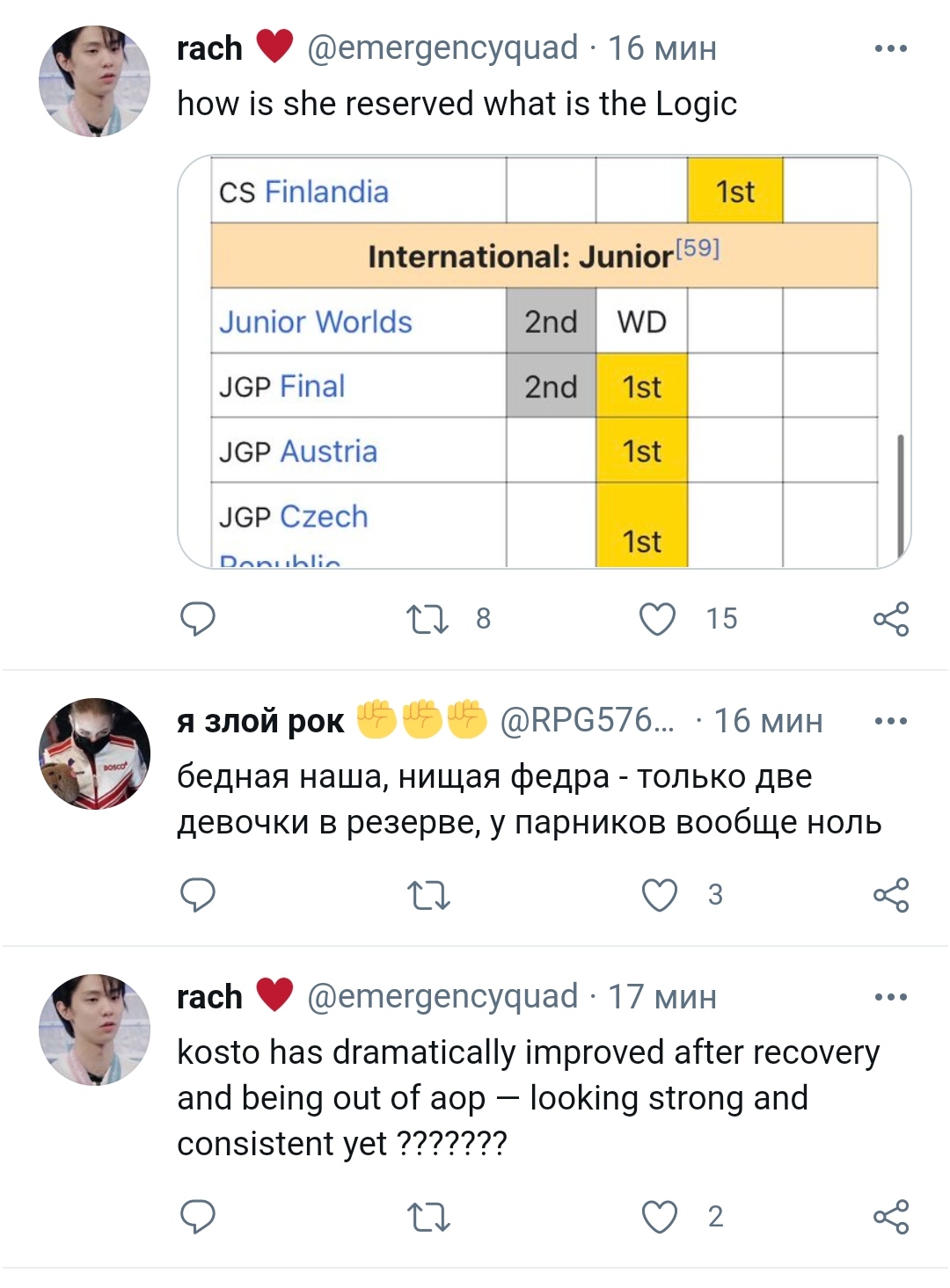The height and width of the screenshot is (1288, 950).
Task: Reply to the 'how is she reserved' tweet
Action: pos(198,619)
